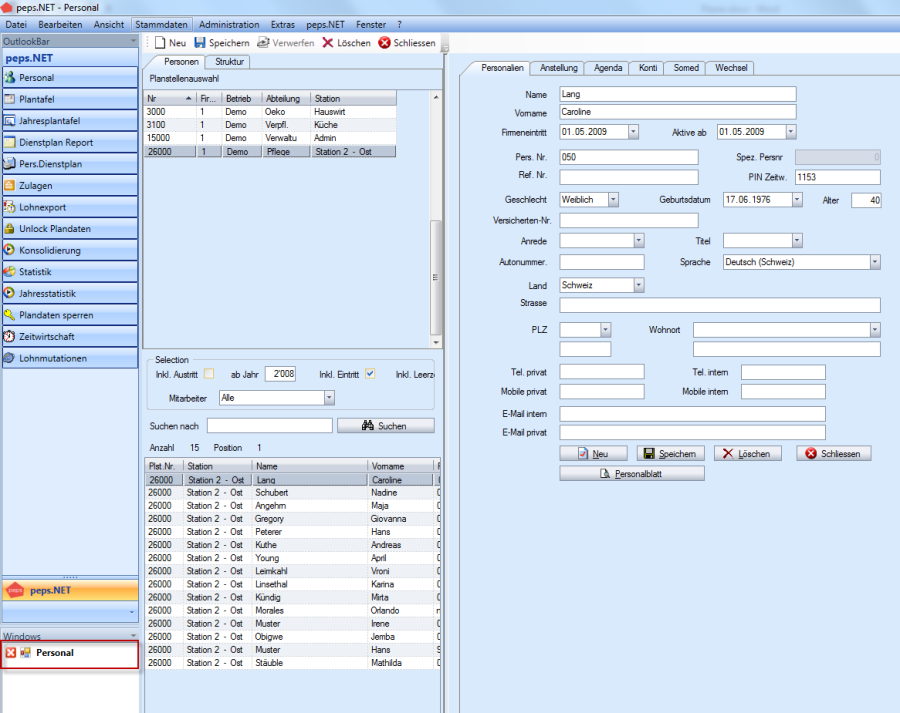Image resolution: width=900 pixels, height=713 pixels.
Task: Open the Stammdaten menu
Action: point(161,24)
